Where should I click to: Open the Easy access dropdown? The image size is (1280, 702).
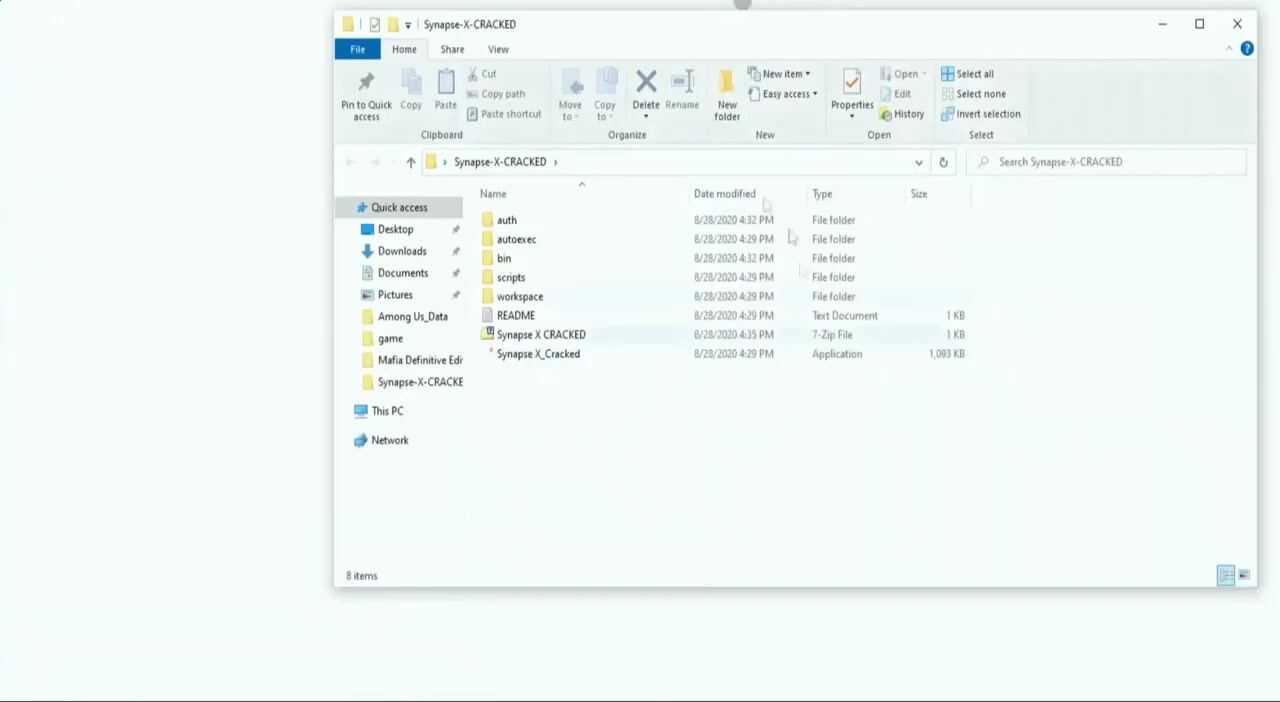pyautogui.click(x=782, y=94)
